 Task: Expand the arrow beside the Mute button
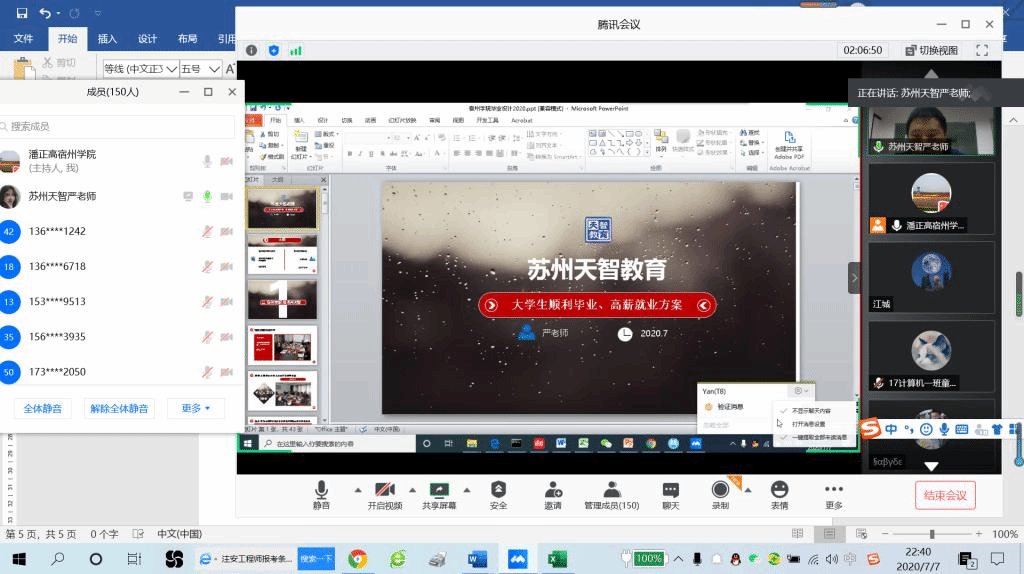(357, 489)
